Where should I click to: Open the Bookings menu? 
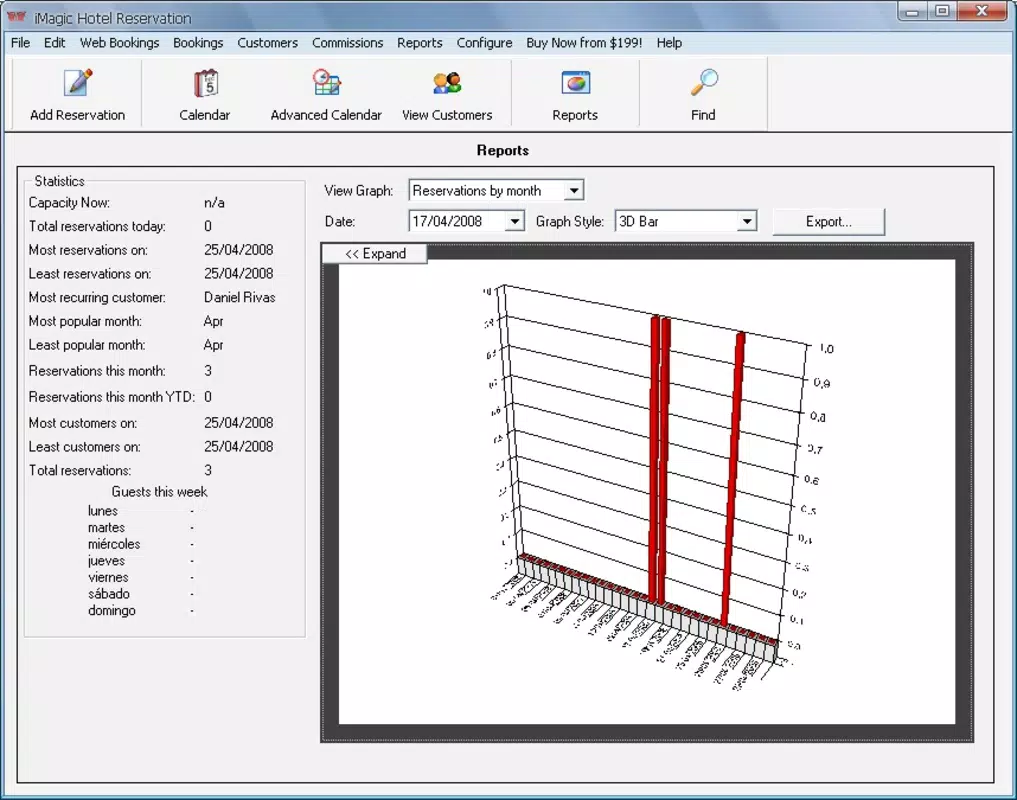[198, 43]
